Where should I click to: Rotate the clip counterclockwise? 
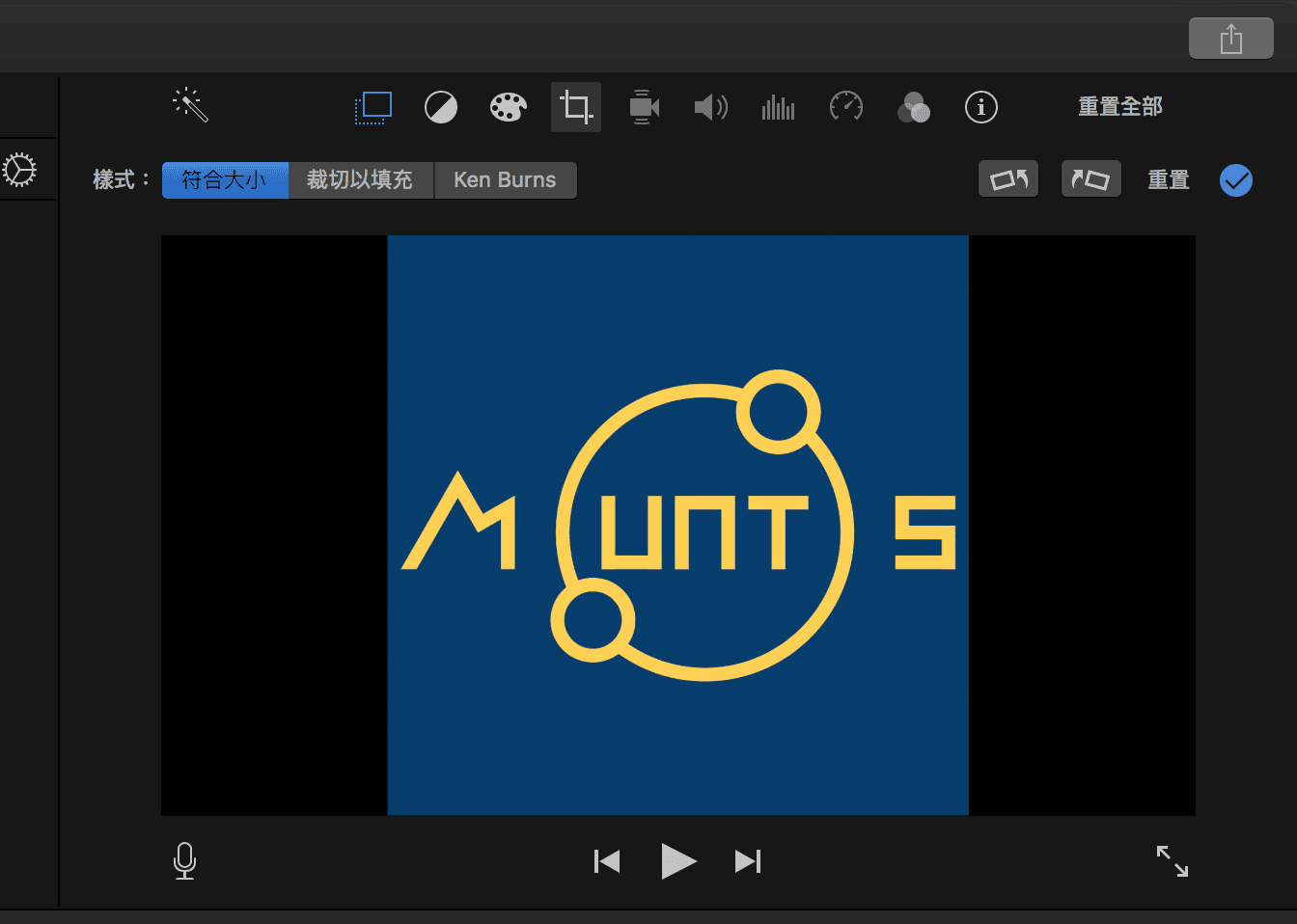pos(1009,179)
